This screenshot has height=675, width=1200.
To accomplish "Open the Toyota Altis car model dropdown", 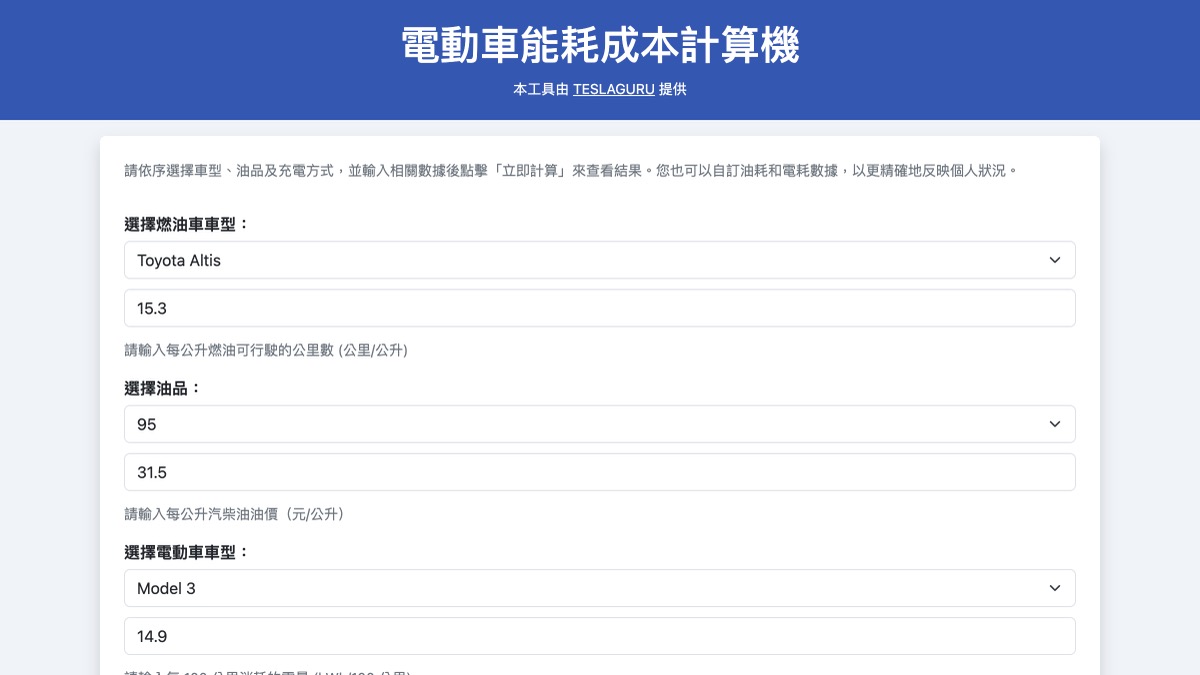I will coord(600,260).
